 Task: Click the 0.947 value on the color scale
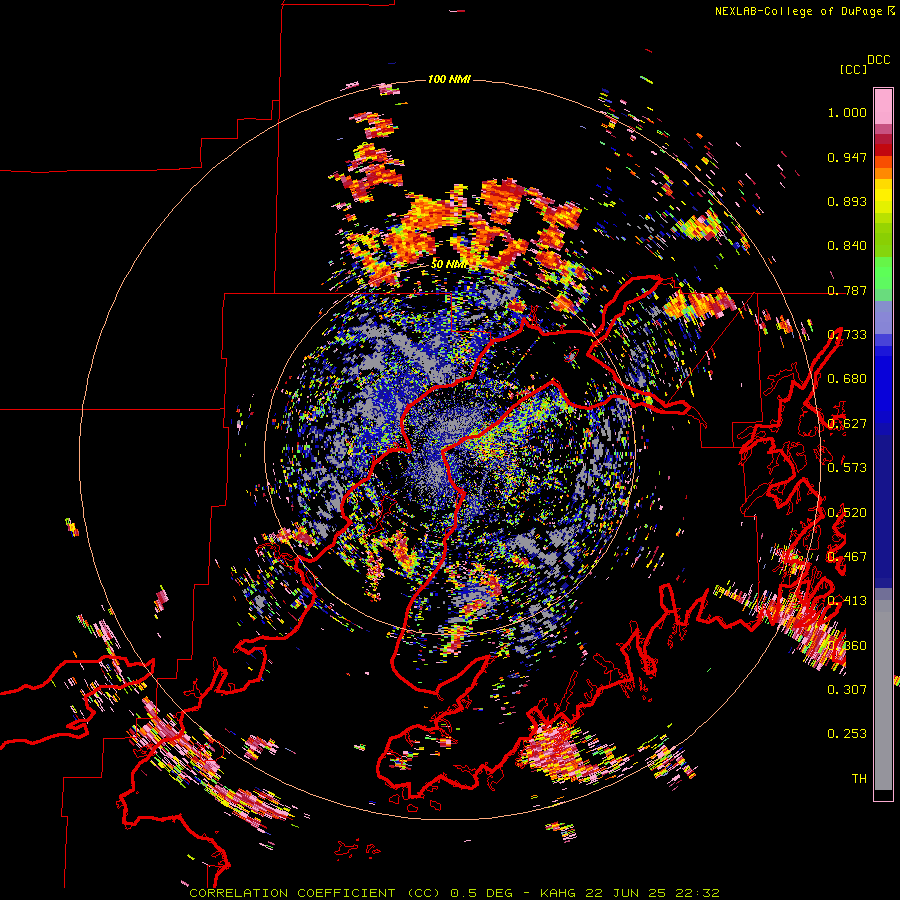(x=847, y=157)
